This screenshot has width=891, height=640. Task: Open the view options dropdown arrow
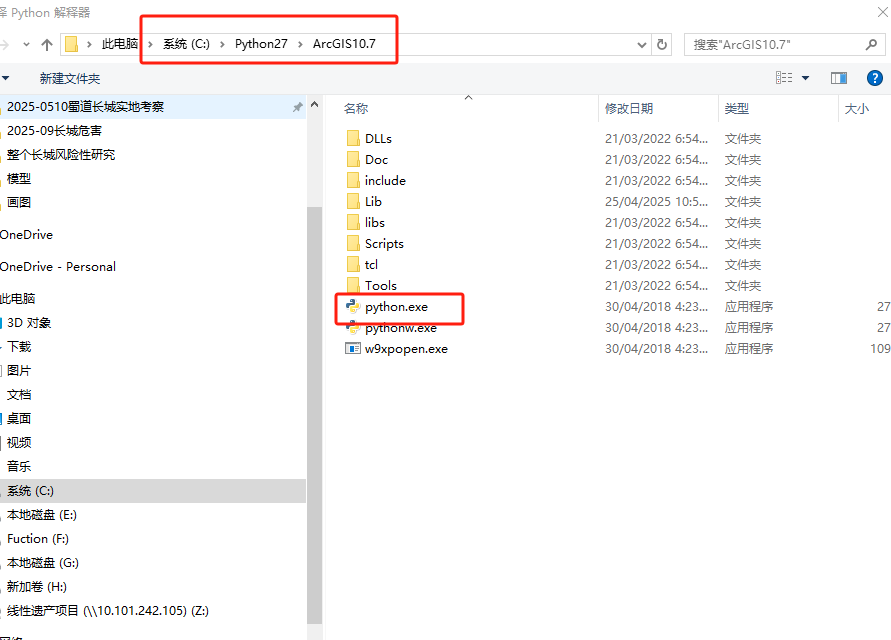(x=805, y=78)
